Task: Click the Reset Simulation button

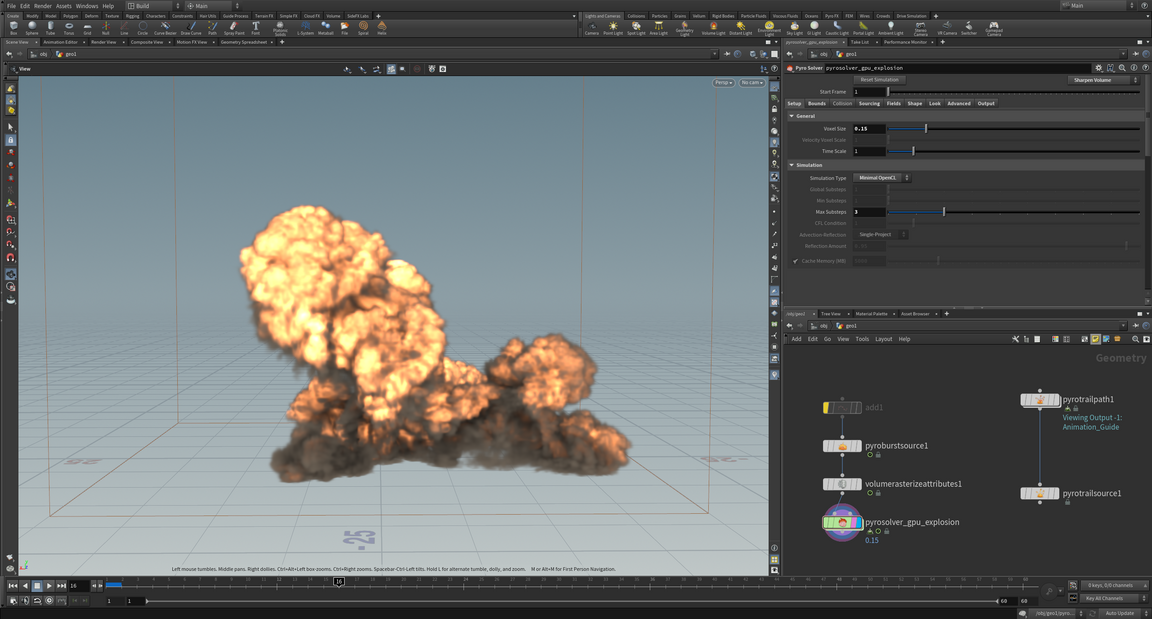Action: pos(880,80)
